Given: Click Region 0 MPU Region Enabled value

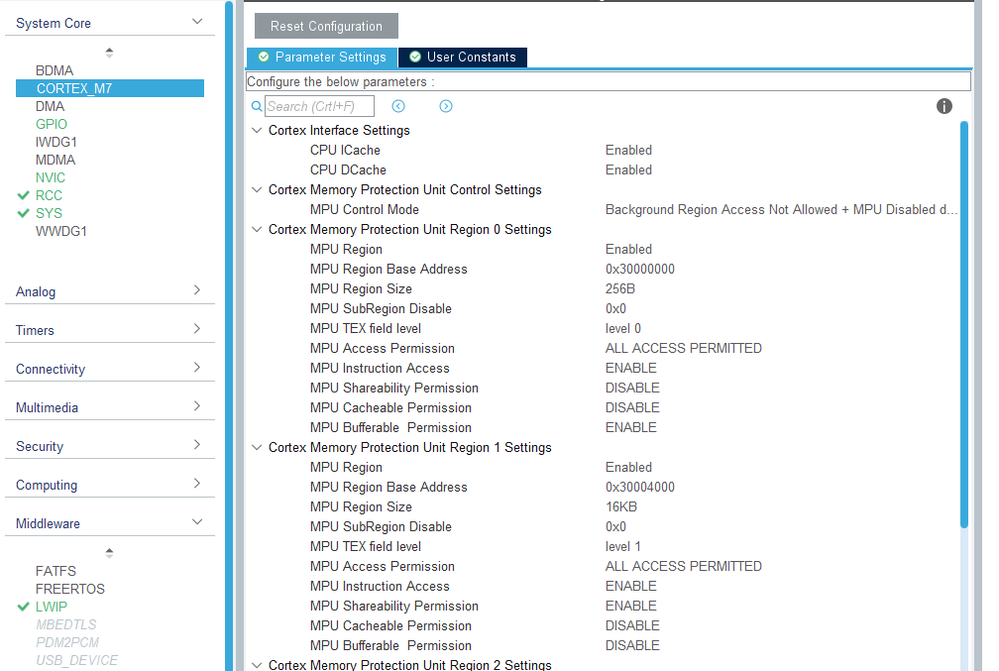Looking at the screenshot, I should coord(628,249).
